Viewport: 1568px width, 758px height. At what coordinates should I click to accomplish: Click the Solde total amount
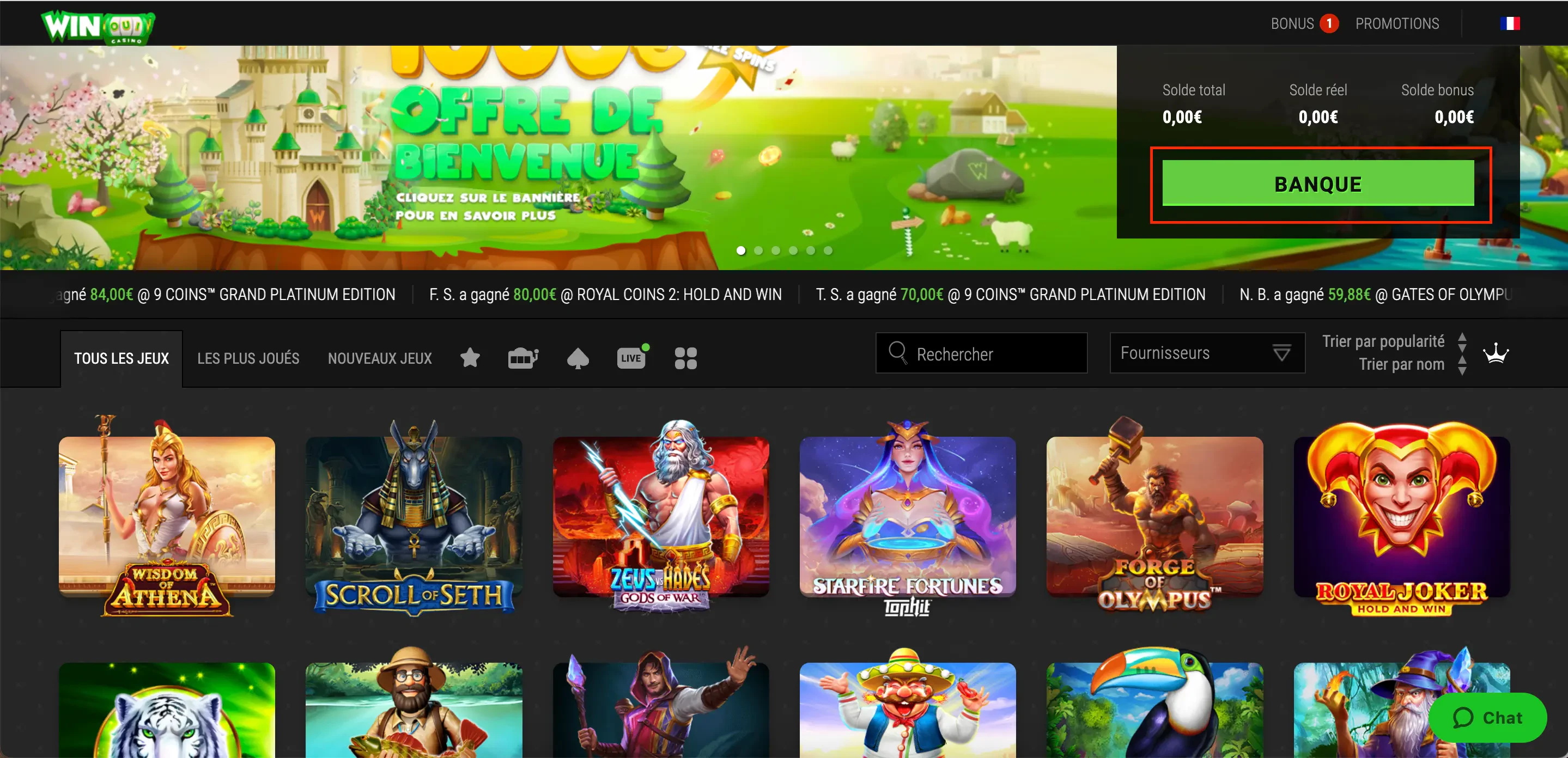pos(1182,117)
